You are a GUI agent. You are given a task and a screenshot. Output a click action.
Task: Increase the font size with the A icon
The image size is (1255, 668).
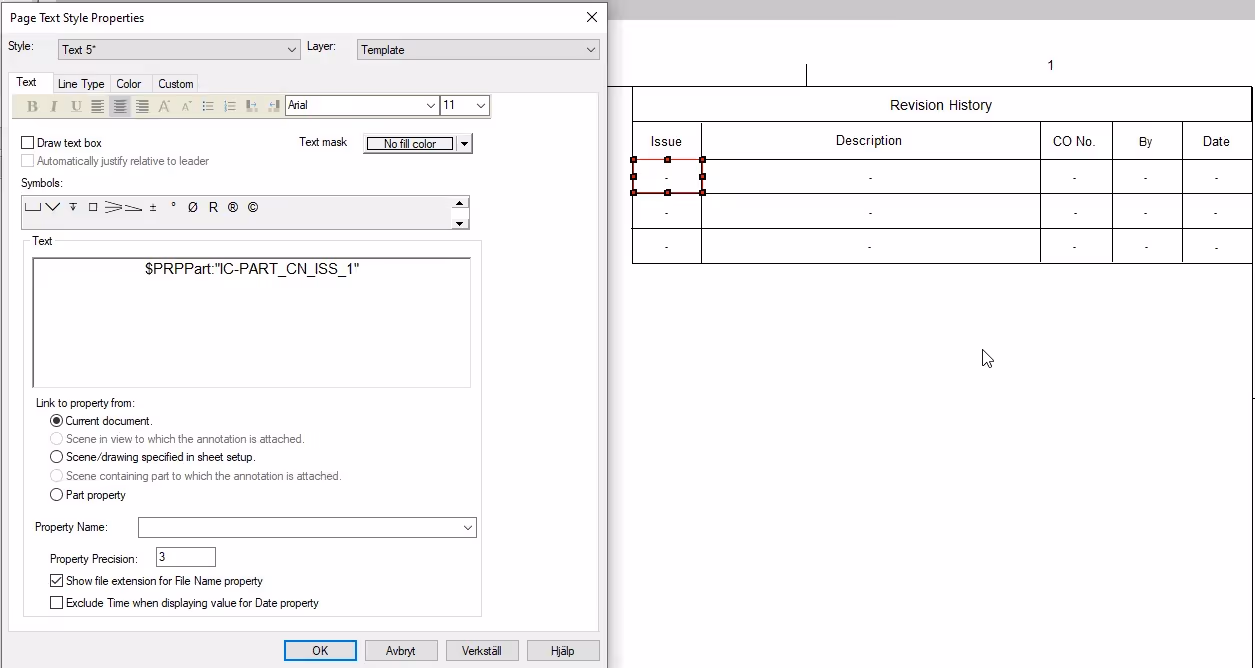(163, 106)
